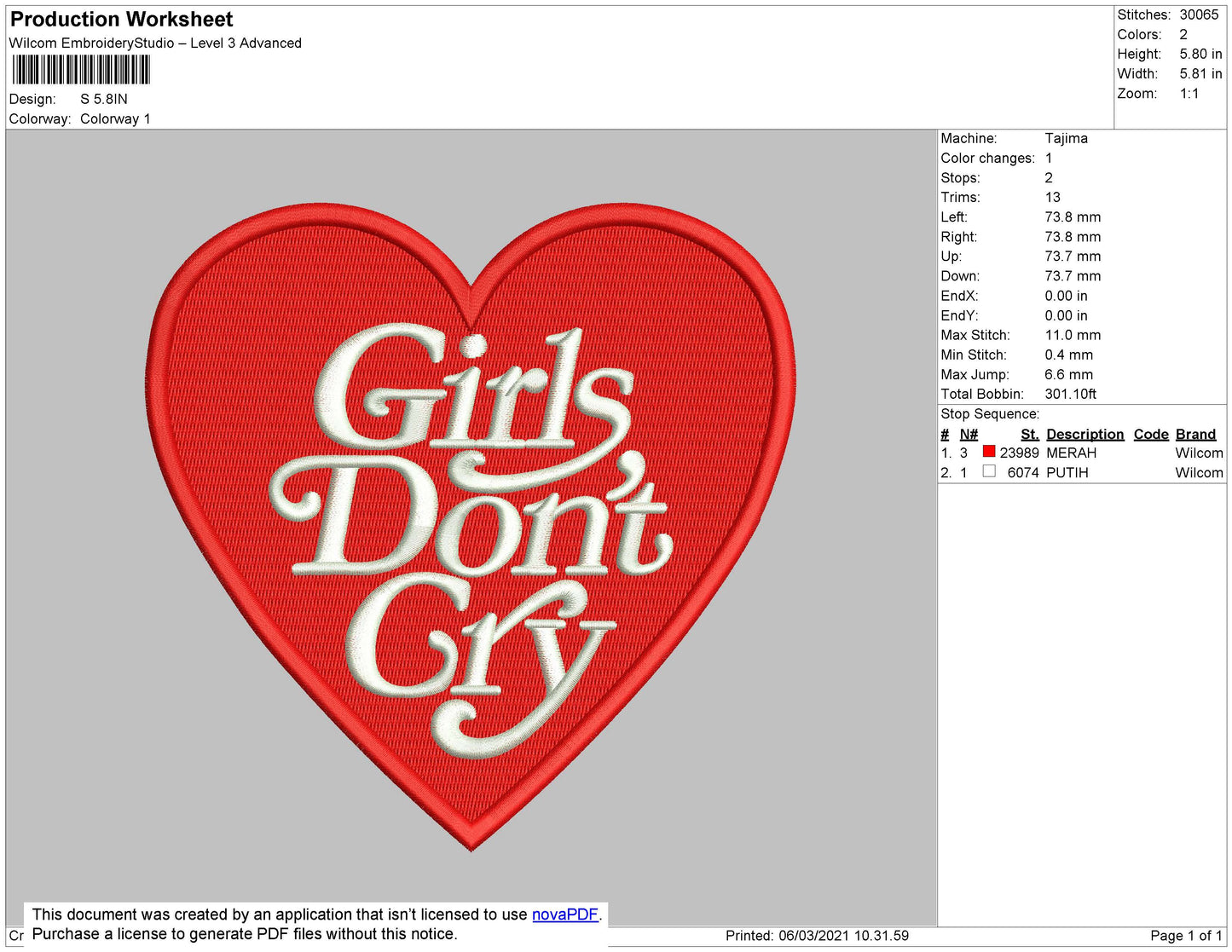Click the Total Bobbin value '301.10ft'
The width and height of the screenshot is (1232, 952).
(x=1070, y=394)
